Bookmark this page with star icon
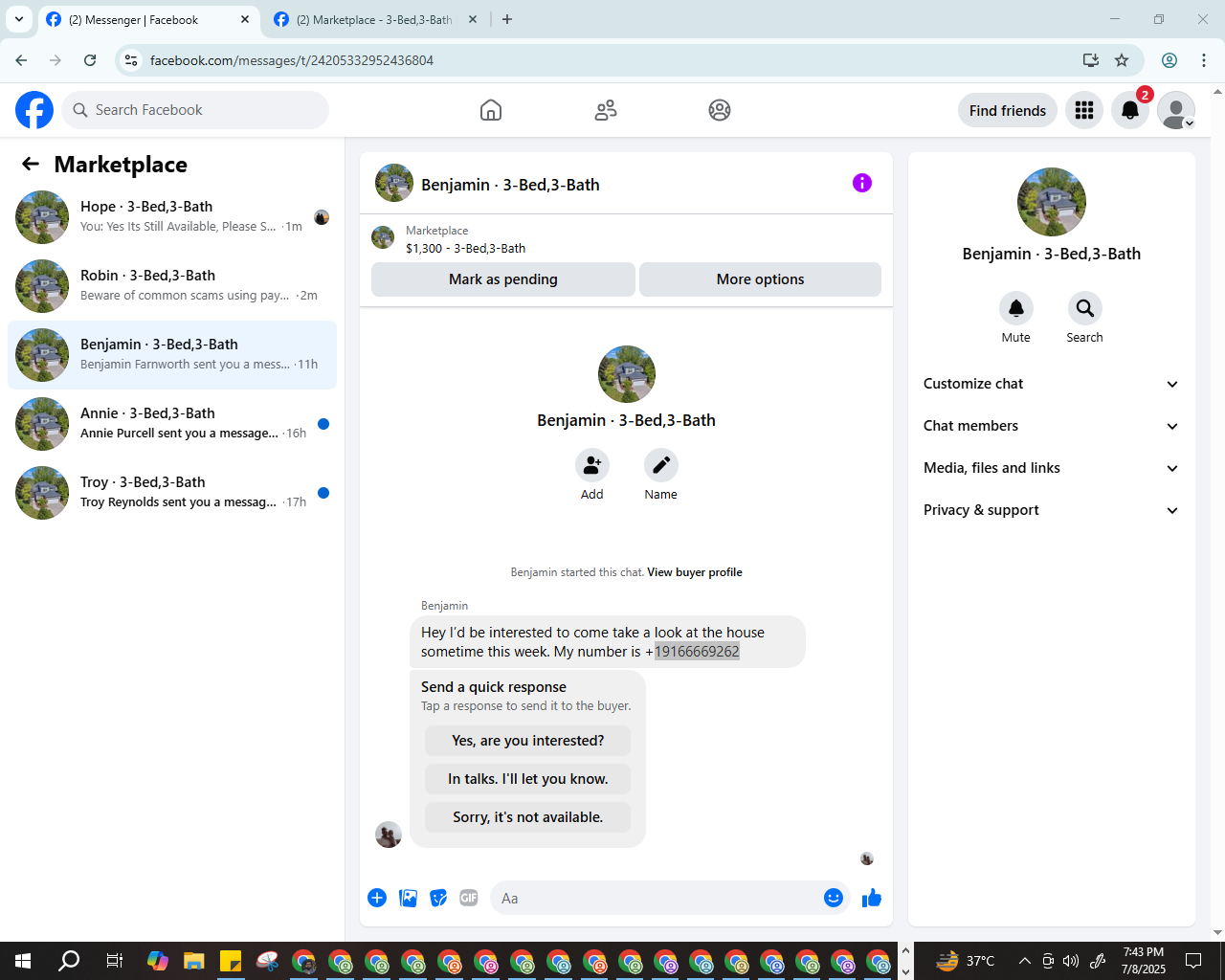This screenshot has width=1225, height=980. (x=1122, y=60)
